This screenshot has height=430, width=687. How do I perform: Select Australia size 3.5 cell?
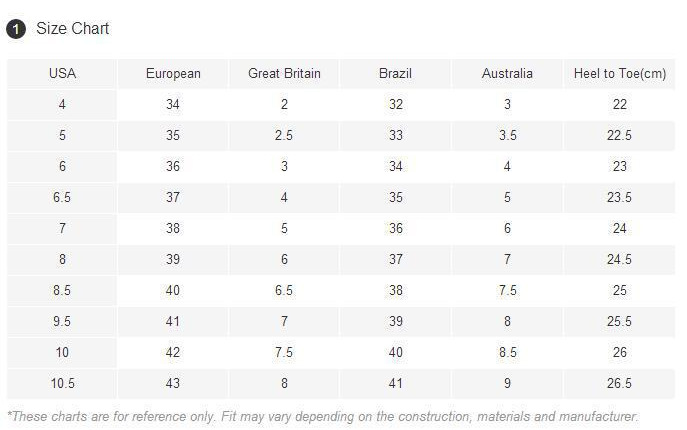[x=507, y=135]
